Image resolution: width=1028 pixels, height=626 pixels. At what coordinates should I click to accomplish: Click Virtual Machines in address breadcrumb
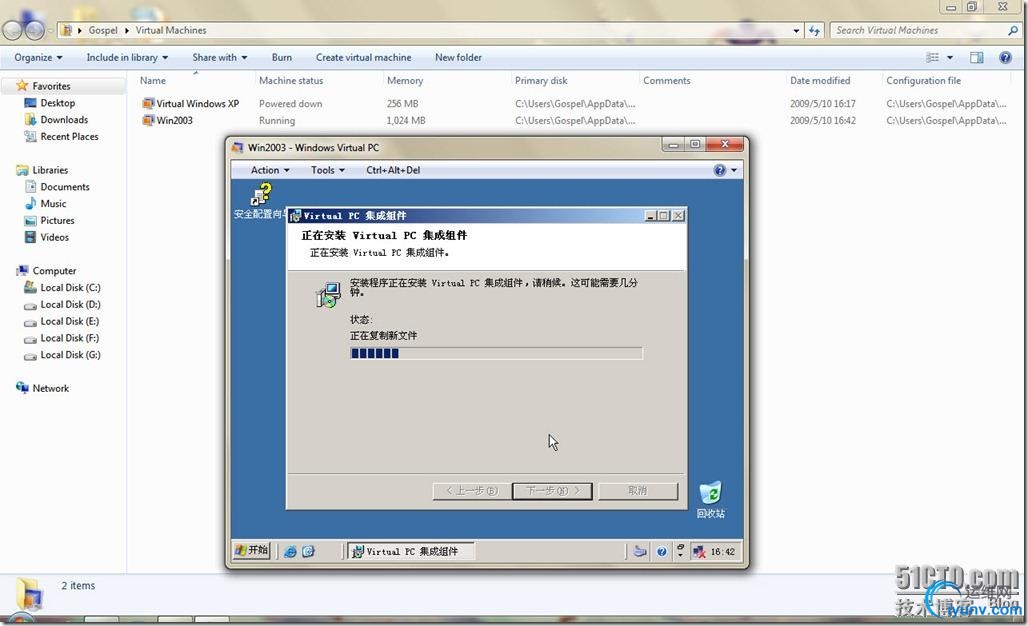tap(170, 30)
